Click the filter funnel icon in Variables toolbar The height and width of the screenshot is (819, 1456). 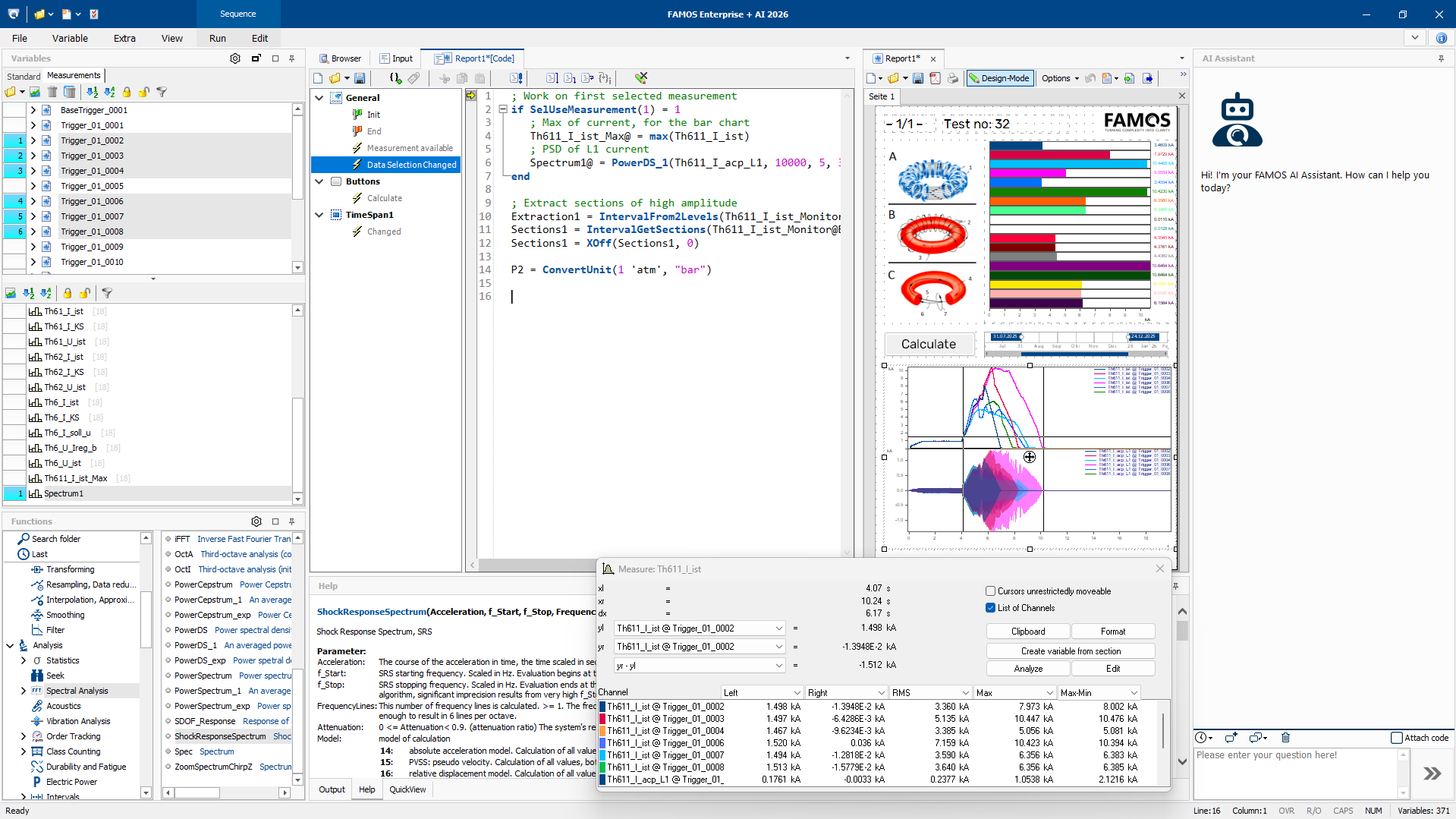click(x=162, y=92)
